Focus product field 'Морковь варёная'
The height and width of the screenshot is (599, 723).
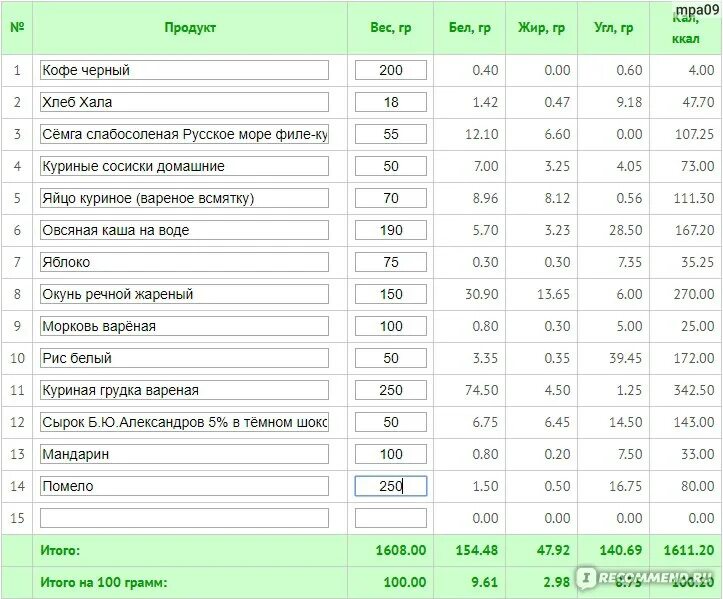[184, 326]
